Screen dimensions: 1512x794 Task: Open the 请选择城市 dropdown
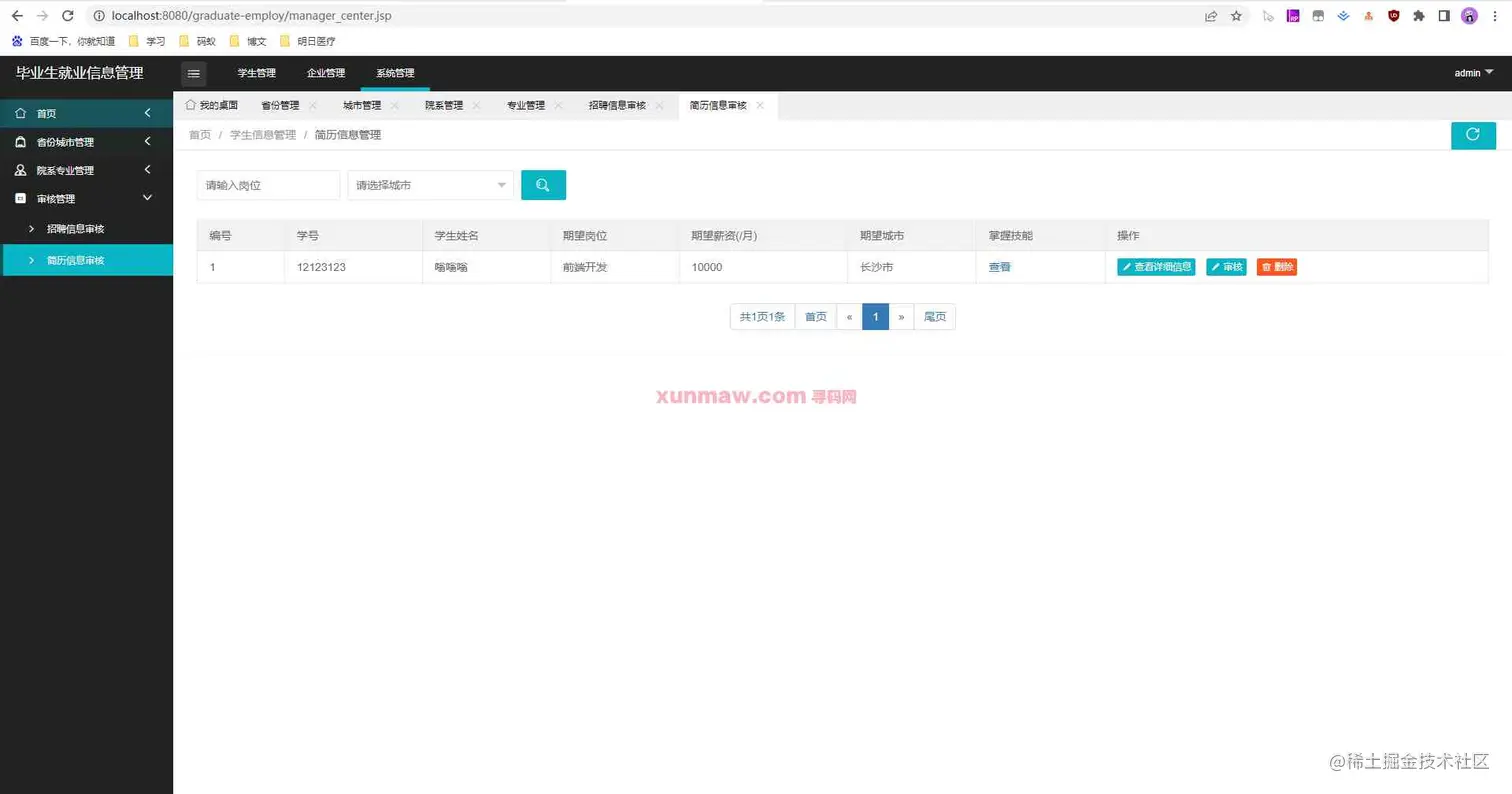431,185
